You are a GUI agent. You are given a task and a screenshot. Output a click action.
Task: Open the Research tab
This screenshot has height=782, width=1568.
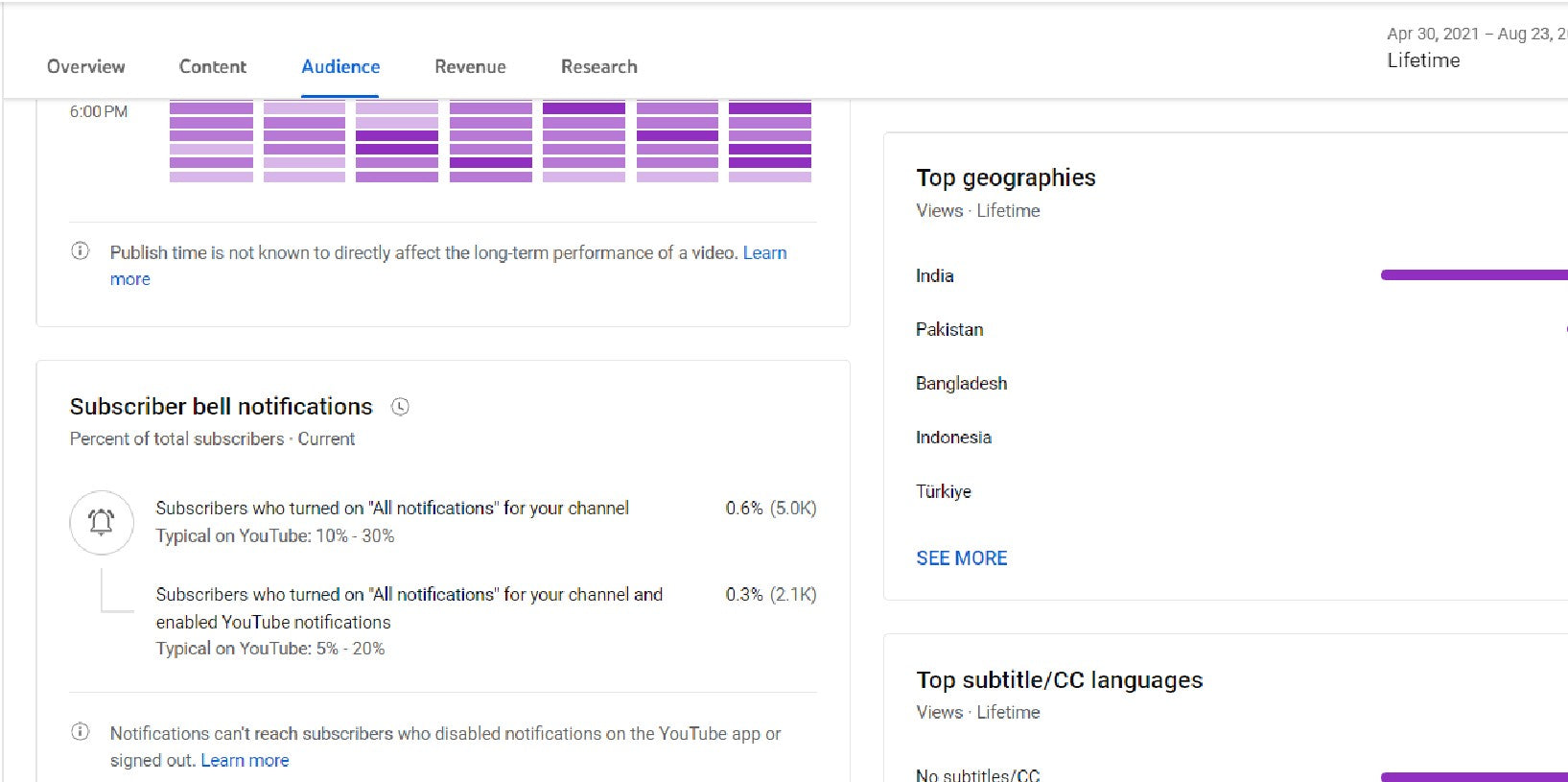598,66
